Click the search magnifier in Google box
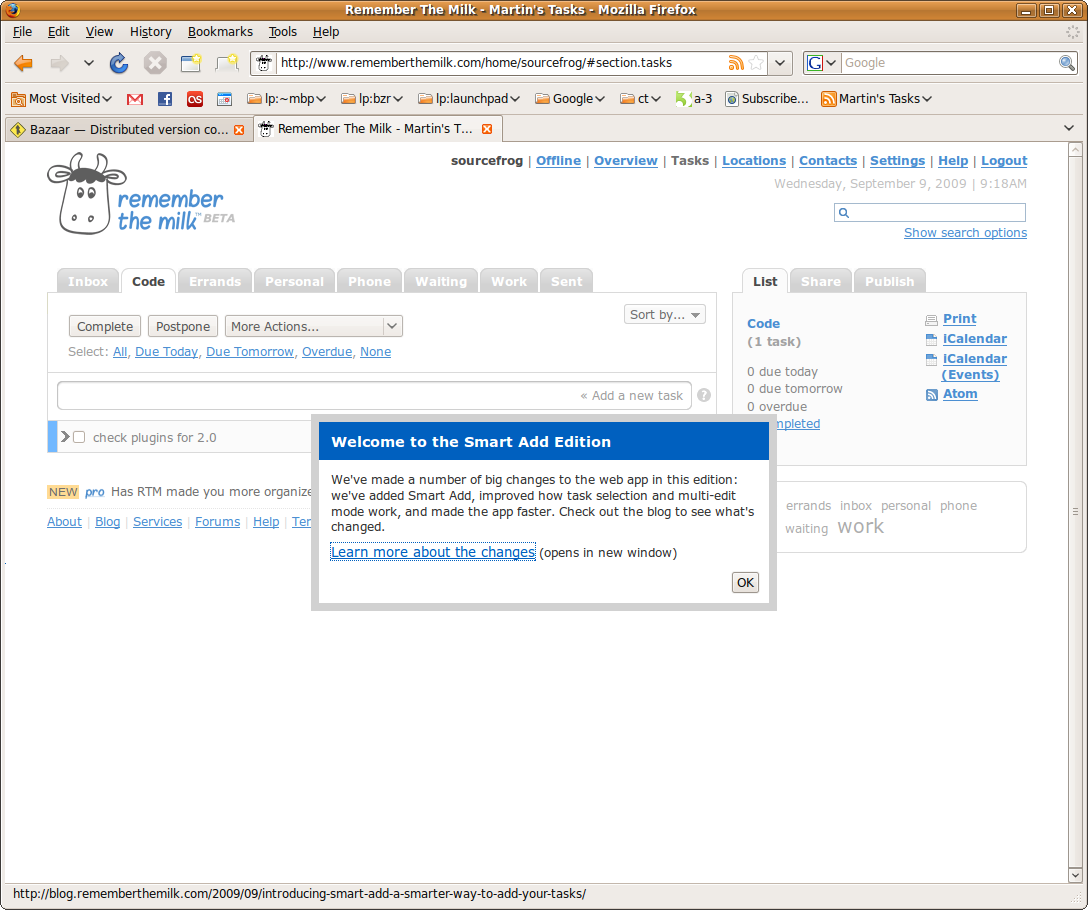1088x910 pixels. click(1066, 63)
